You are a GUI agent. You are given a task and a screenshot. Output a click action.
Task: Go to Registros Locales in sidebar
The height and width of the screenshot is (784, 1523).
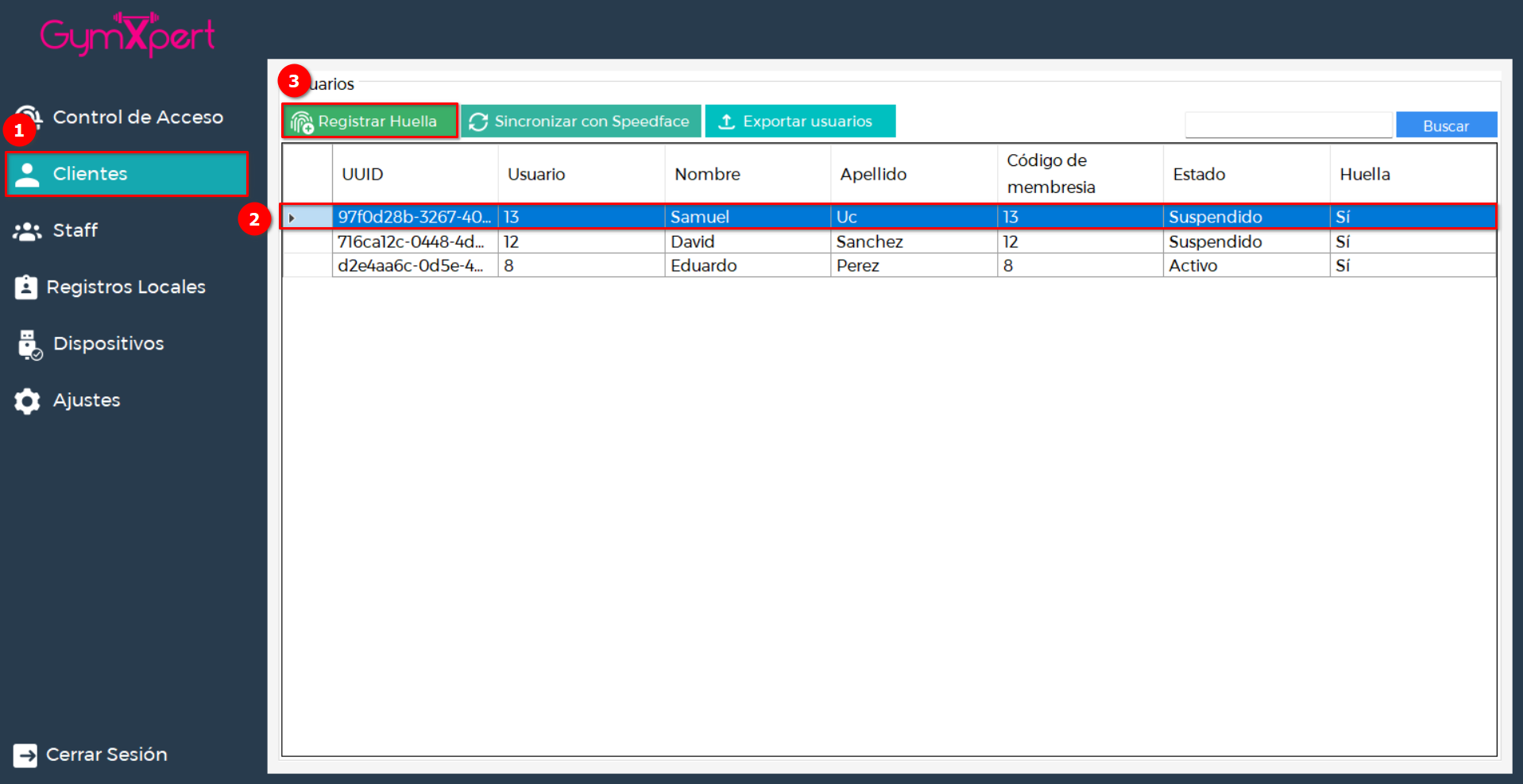[x=126, y=287]
